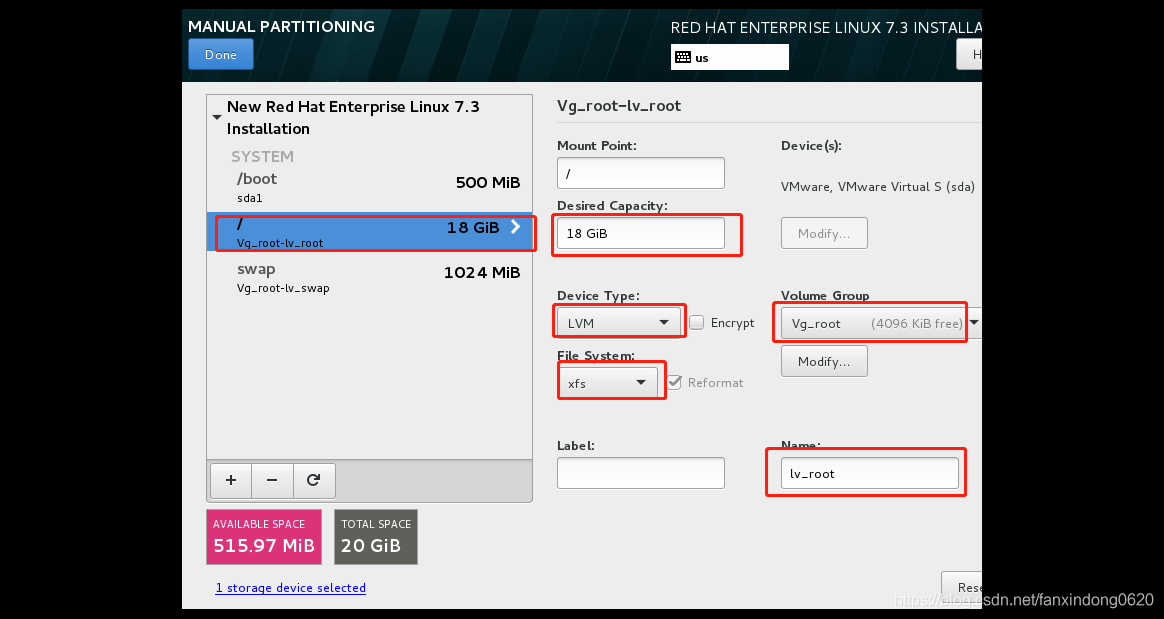The height and width of the screenshot is (619, 1164).
Task: Click the chevron arrow on root partition row
Action: [x=515, y=227]
